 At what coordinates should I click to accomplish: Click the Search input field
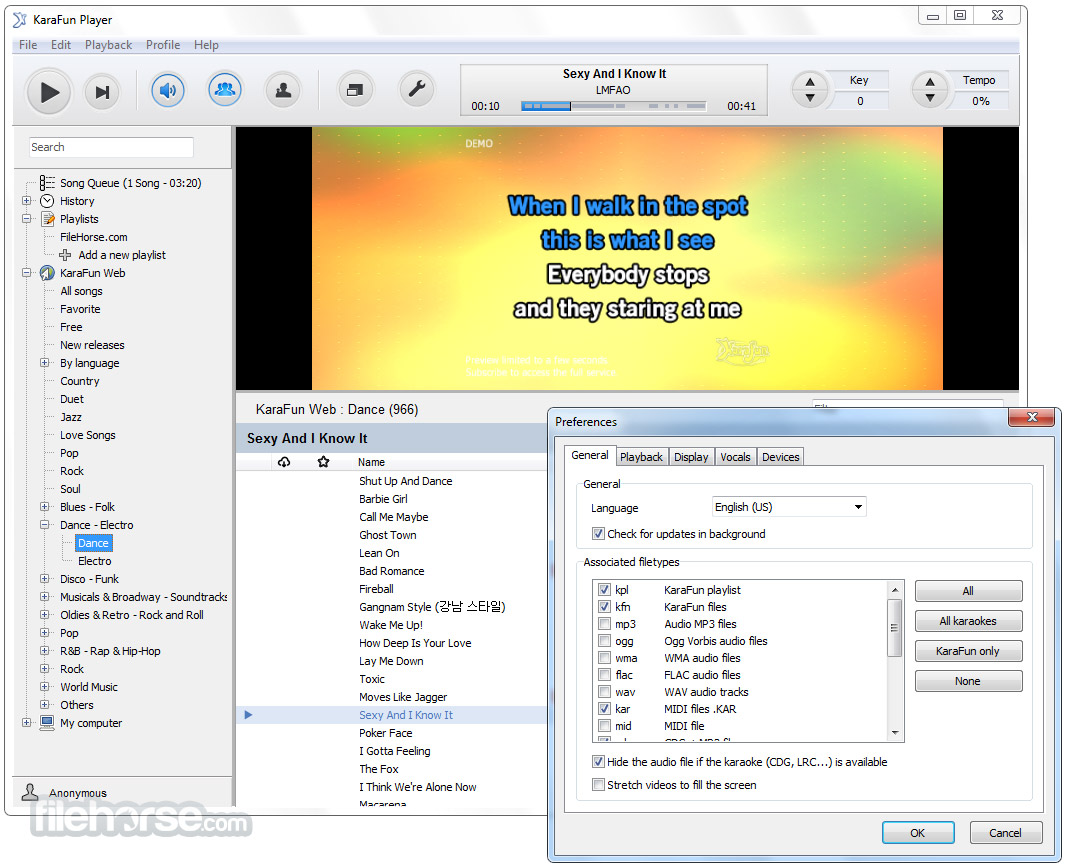pyautogui.click(x=111, y=147)
